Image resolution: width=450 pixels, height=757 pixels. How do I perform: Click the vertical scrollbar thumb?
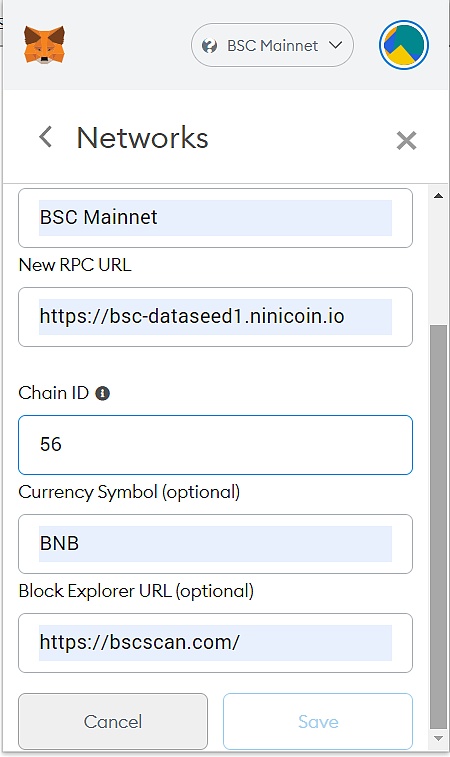point(438,527)
